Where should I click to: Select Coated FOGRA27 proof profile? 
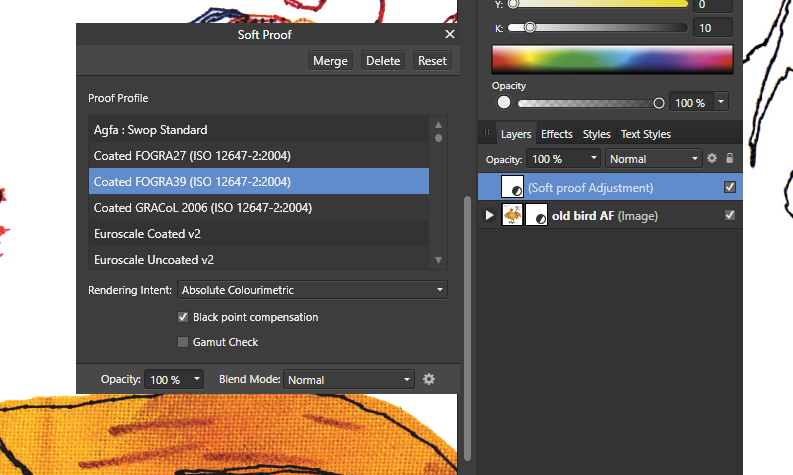point(258,155)
